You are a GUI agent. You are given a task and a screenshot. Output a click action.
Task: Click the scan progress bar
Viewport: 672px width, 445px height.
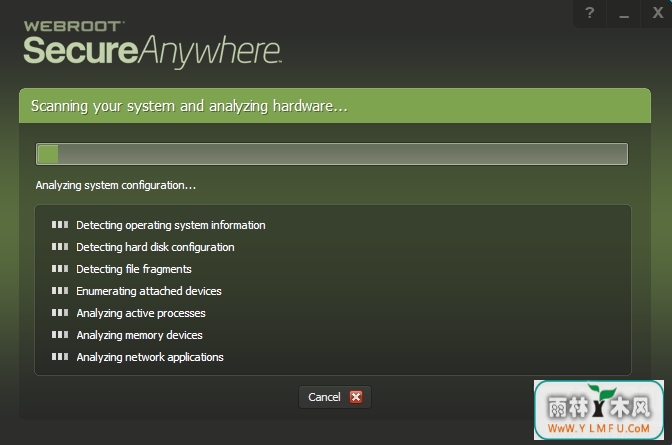[332, 154]
